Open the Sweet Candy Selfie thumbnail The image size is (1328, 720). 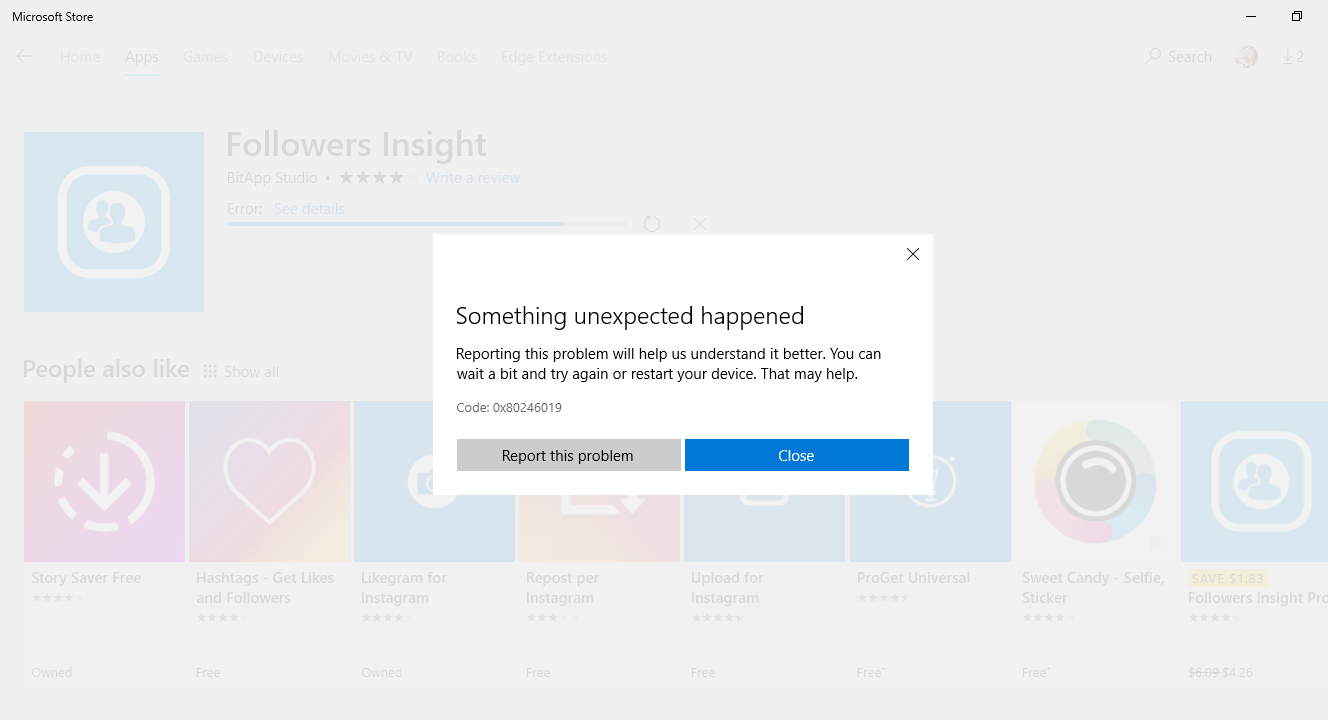[x=1095, y=481]
